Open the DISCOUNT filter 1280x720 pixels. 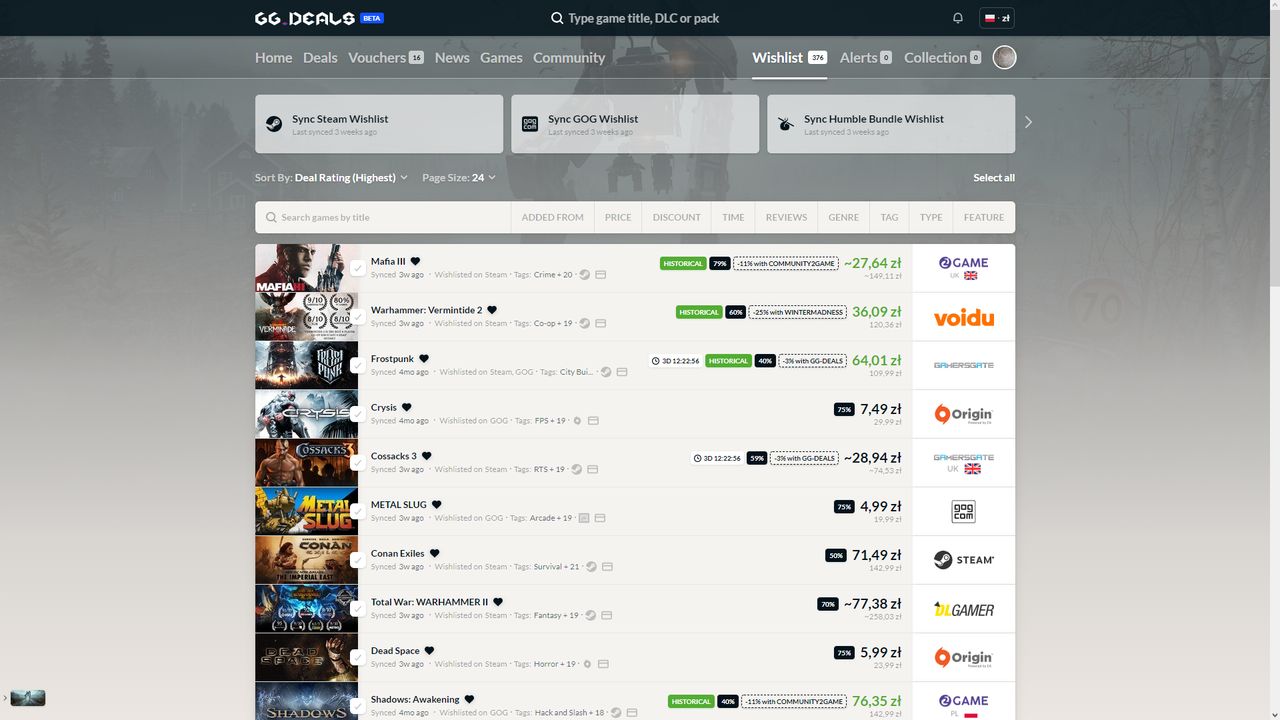tap(677, 217)
